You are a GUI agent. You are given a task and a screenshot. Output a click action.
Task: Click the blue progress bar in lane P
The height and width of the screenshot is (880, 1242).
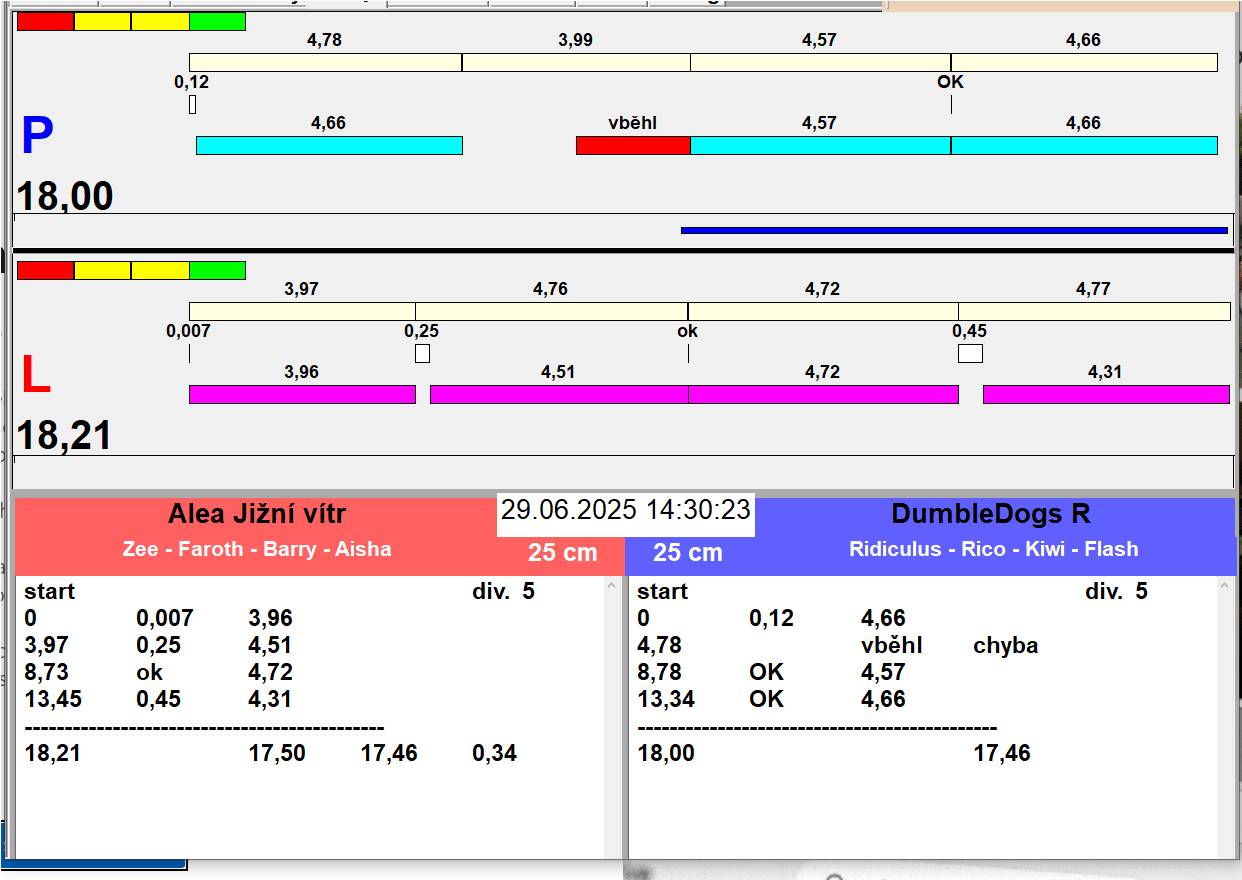[953, 230]
